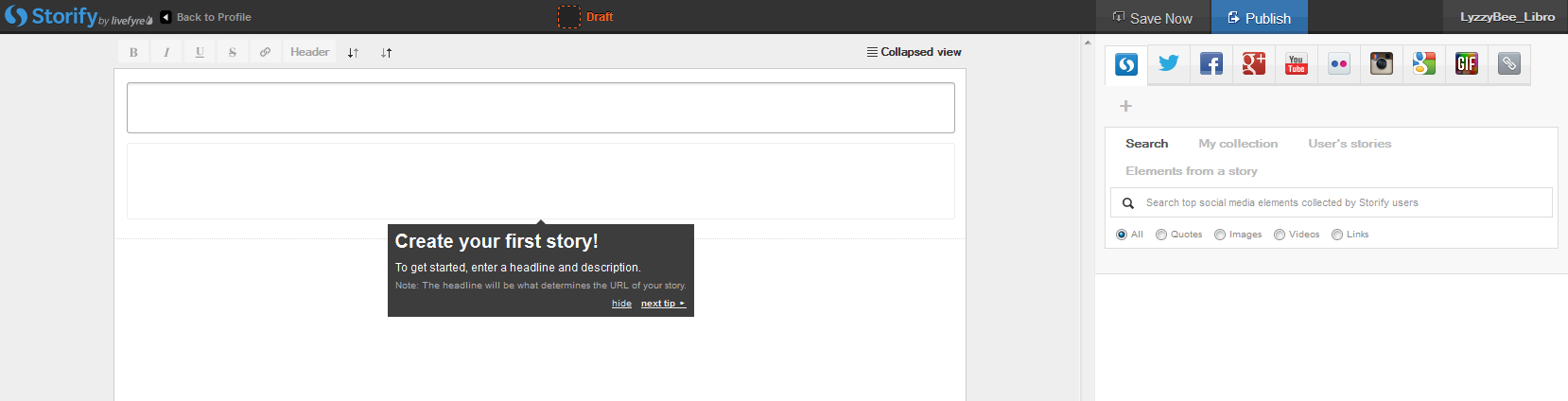The height and width of the screenshot is (401, 1568).
Task: Expand more sources with the plus icon
Action: pyautogui.click(x=1125, y=106)
